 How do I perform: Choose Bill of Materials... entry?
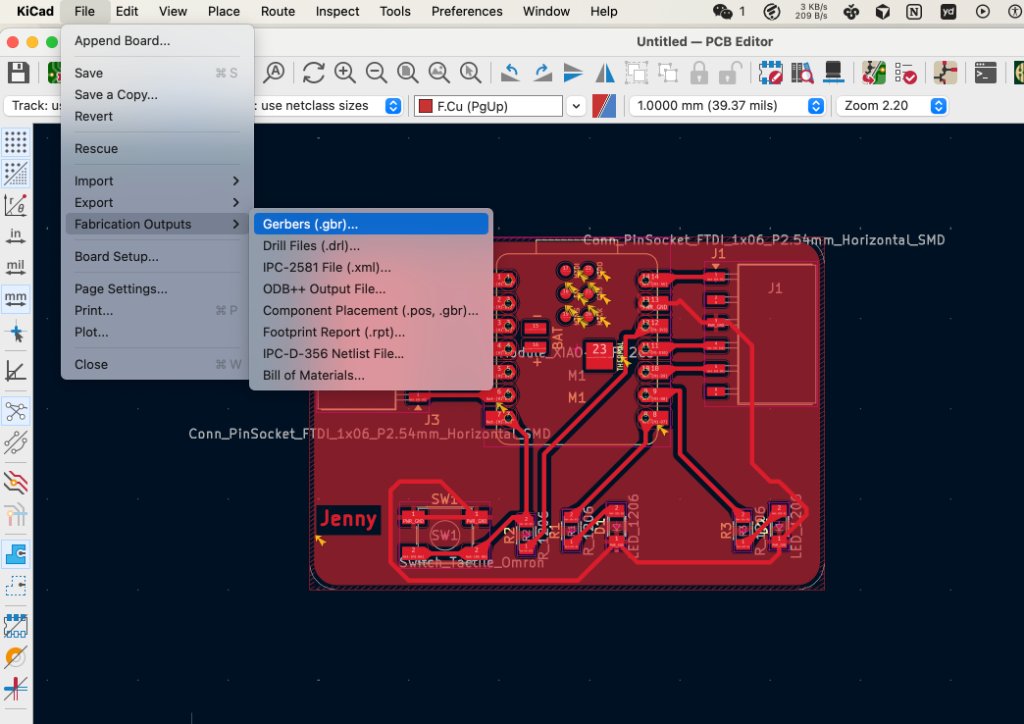[371, 375]
